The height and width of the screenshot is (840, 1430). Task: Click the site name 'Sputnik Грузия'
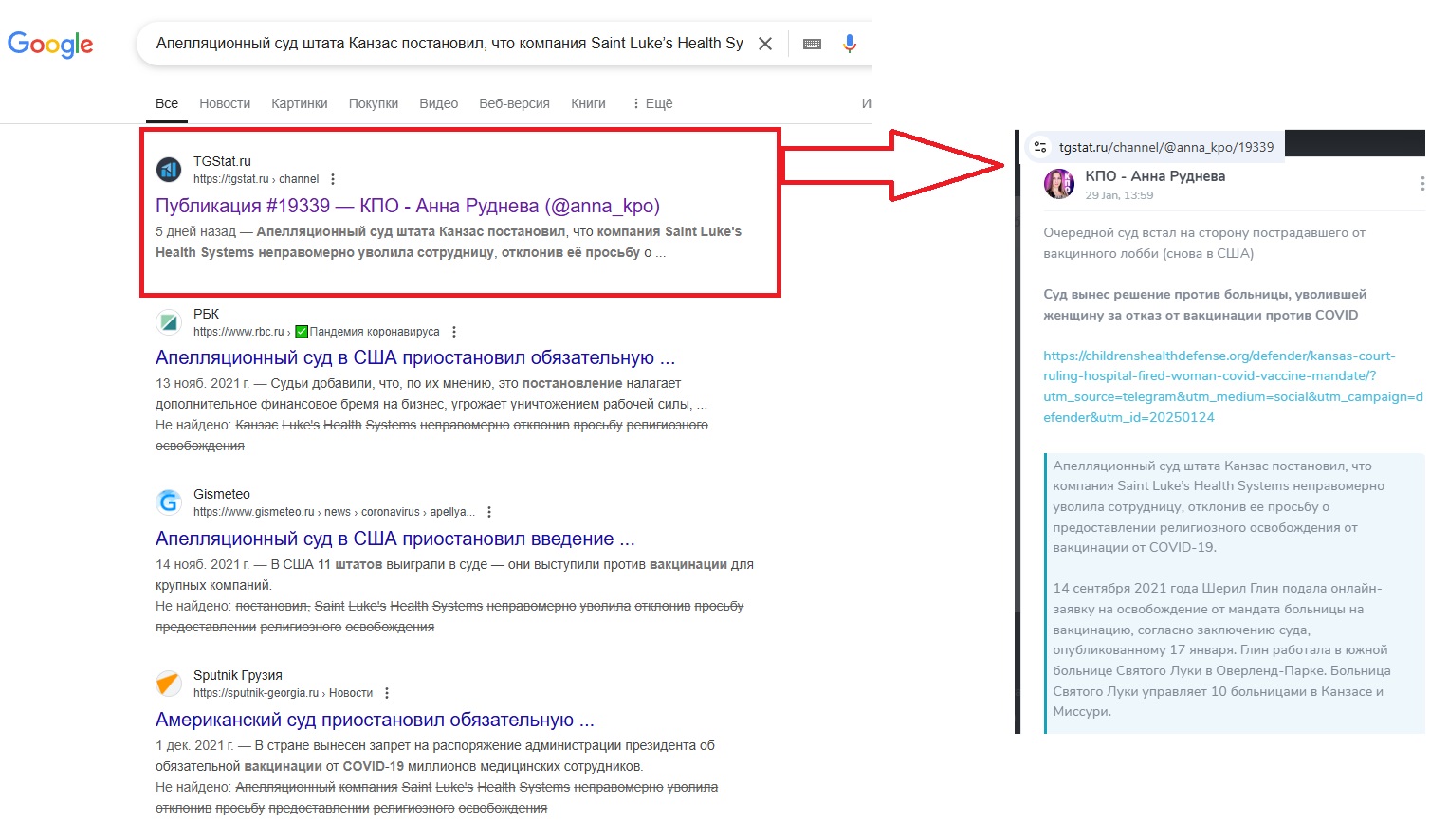coord(238,675)
